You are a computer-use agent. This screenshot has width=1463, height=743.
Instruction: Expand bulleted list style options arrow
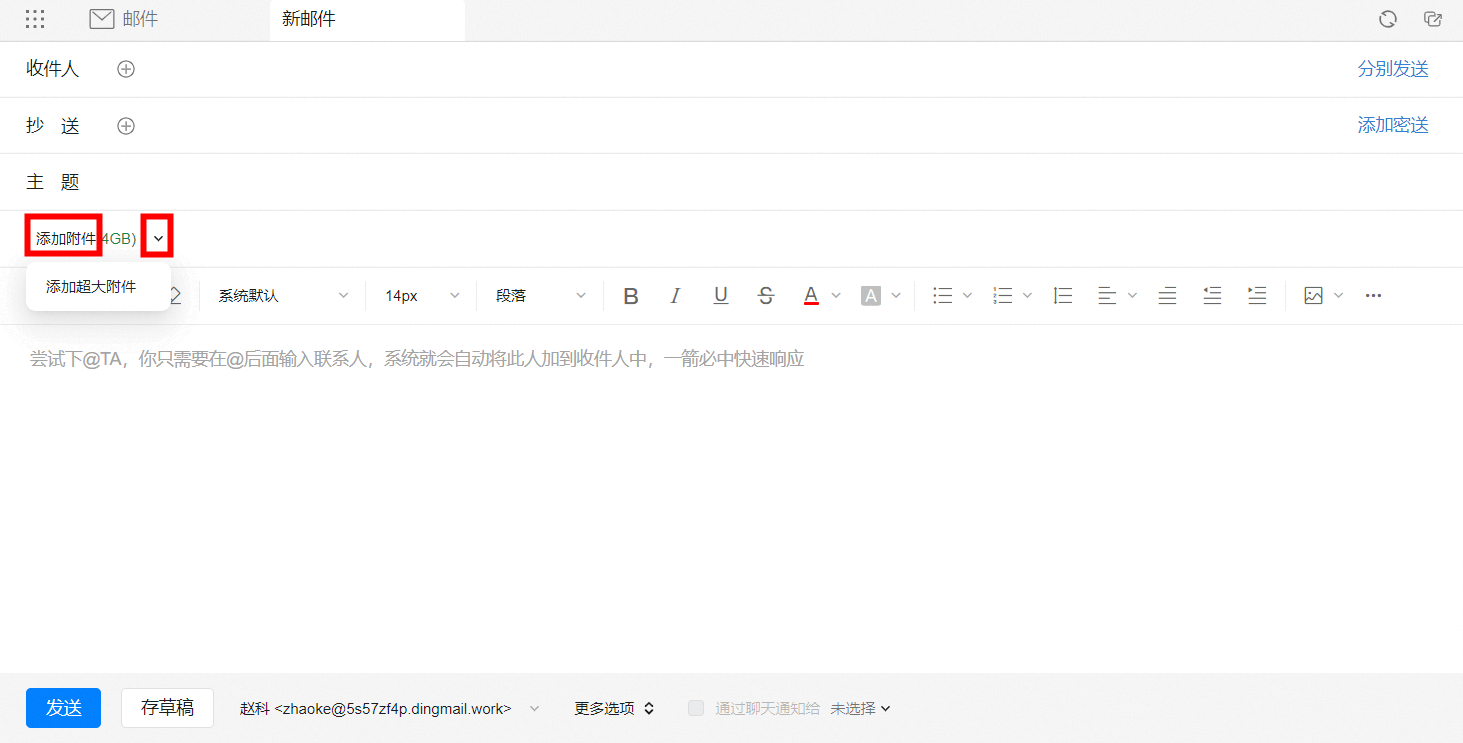[x=967, y=296]
